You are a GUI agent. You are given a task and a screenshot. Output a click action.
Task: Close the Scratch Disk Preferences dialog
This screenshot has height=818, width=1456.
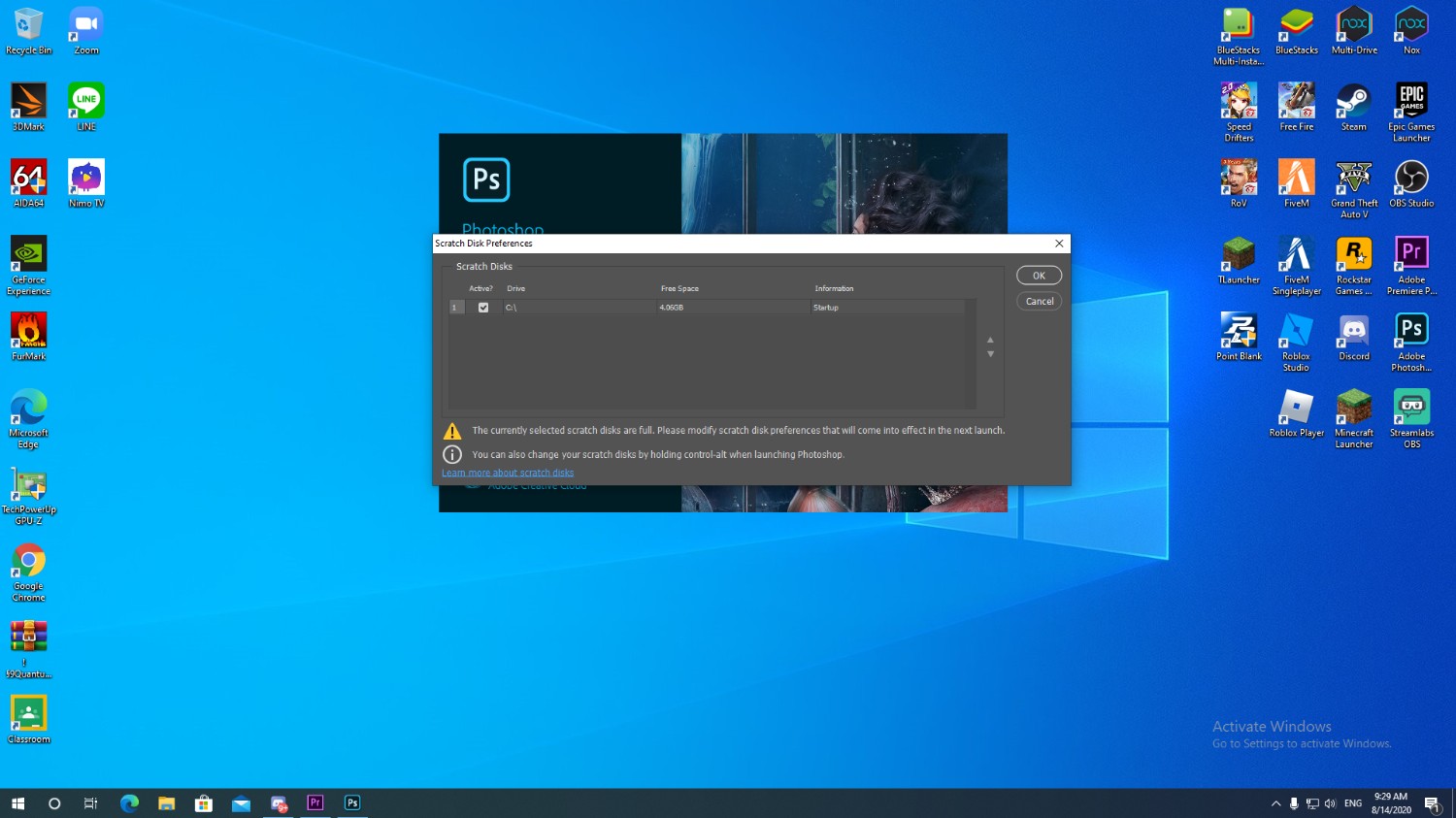point(1059,244)
